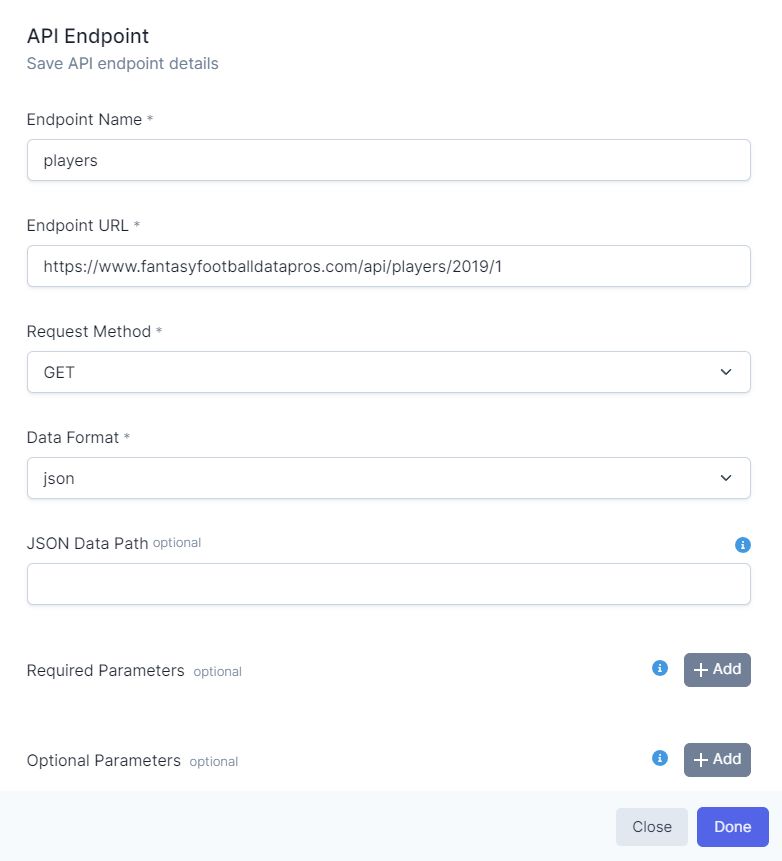Click the Endpoint Name label
Viewport: 782px width, 861px height.
(84, 119)
